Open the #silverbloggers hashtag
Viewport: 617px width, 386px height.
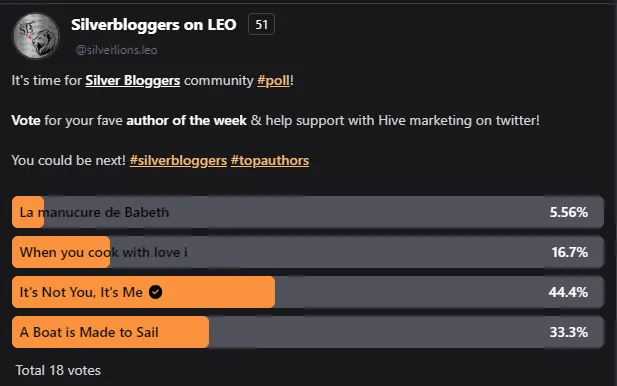click(178, 161)
